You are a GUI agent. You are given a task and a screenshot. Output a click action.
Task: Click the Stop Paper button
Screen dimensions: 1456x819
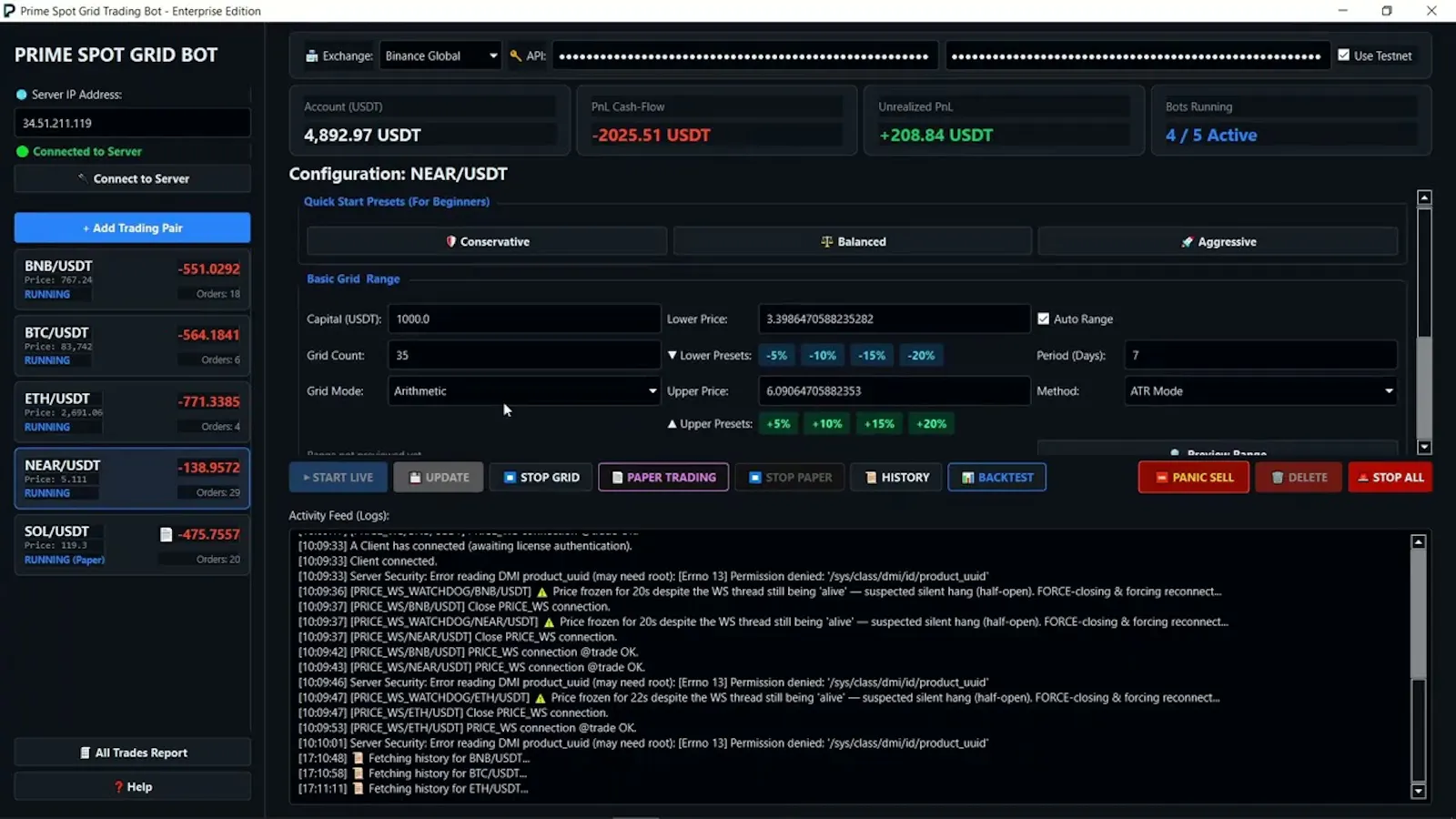pyautogui.click(x=790, y=477)
